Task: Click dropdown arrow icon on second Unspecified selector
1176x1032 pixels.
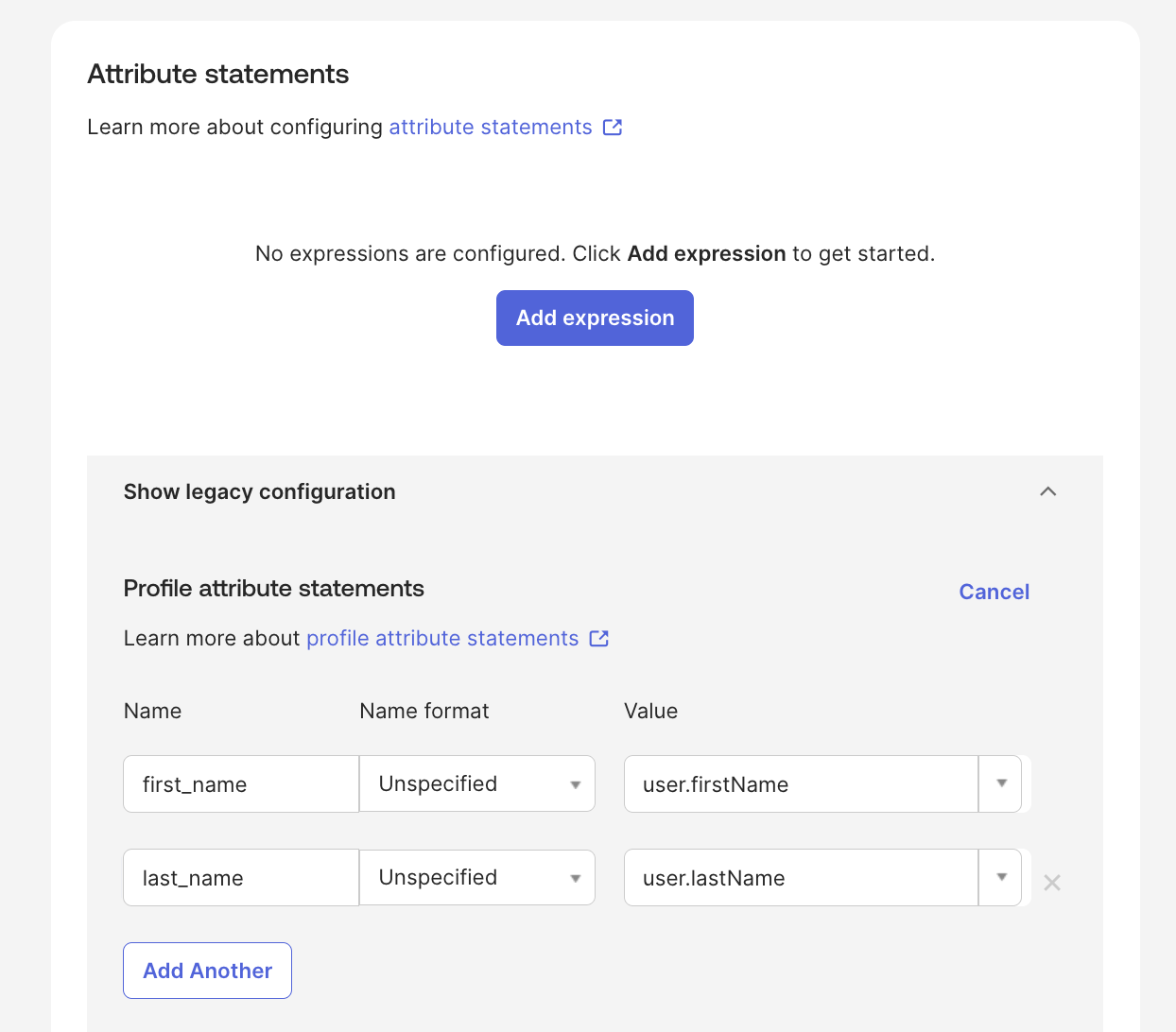Action: tap(575, 877)
